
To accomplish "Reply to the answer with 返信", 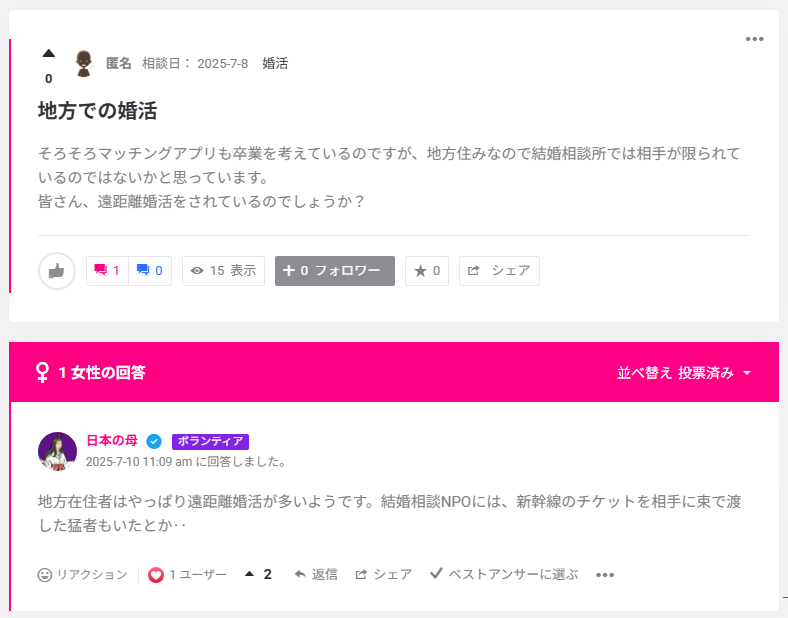I will pyautogui.click(x=316, y=575).
